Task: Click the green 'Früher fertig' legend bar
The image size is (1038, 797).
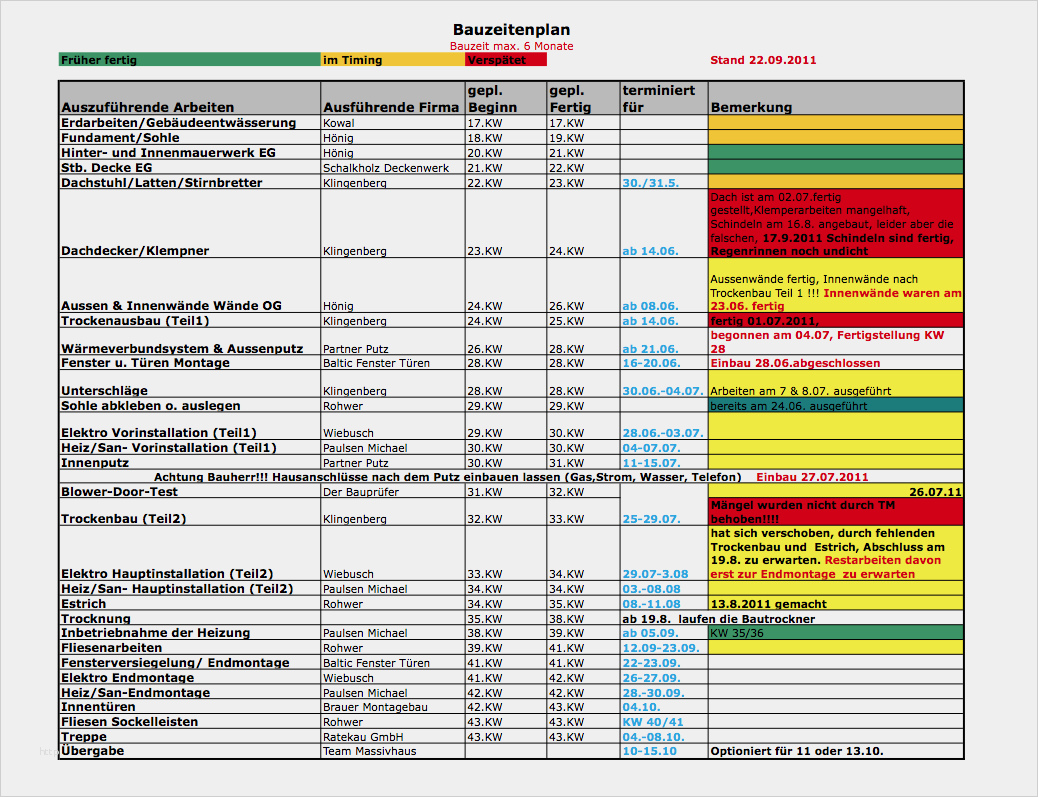Action: pyautogui.click(x=189, y=60)
